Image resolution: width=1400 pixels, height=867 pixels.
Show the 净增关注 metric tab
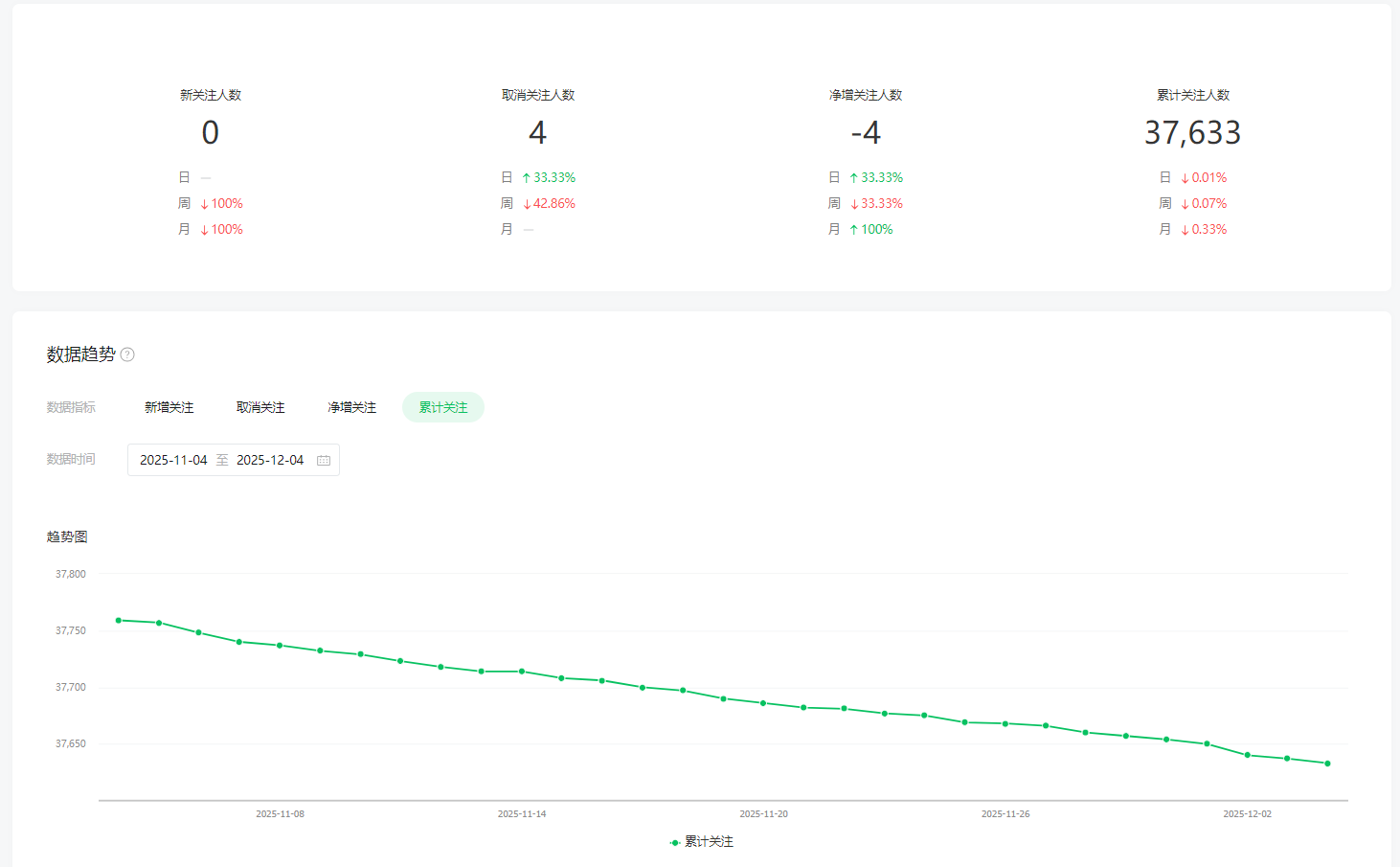point(351,407)
